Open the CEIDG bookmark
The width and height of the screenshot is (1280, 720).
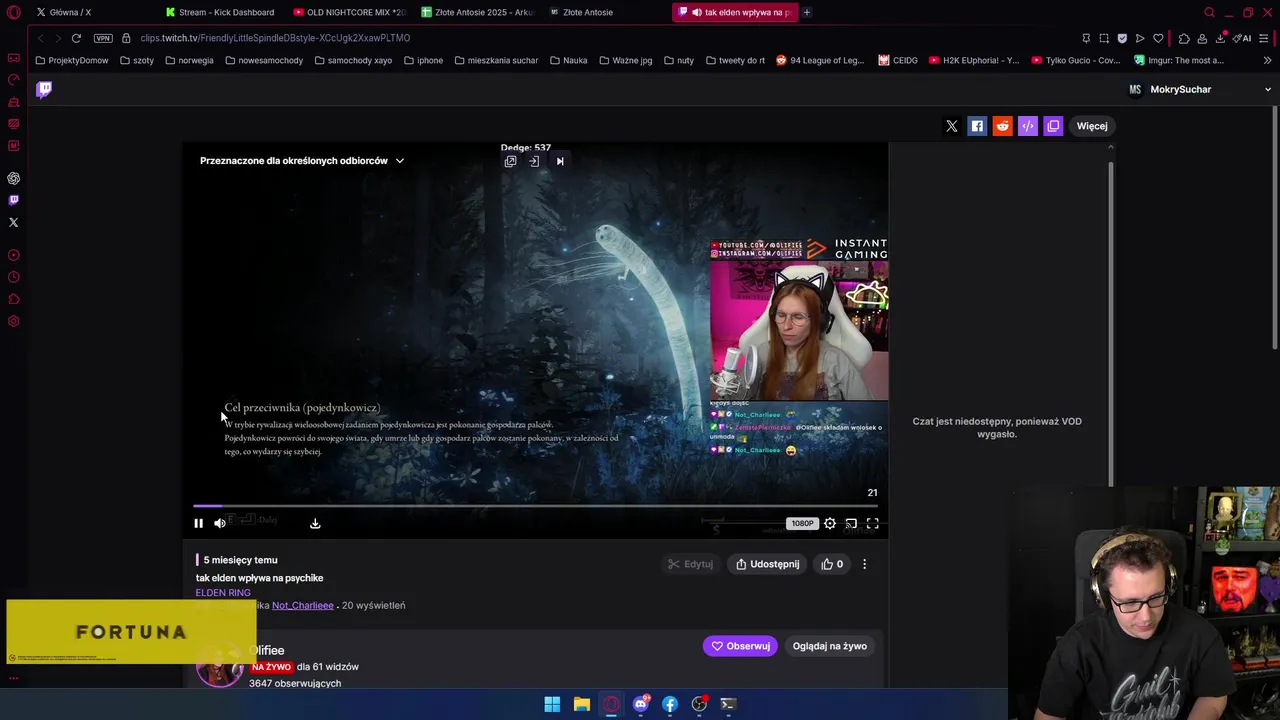[898, 60]
